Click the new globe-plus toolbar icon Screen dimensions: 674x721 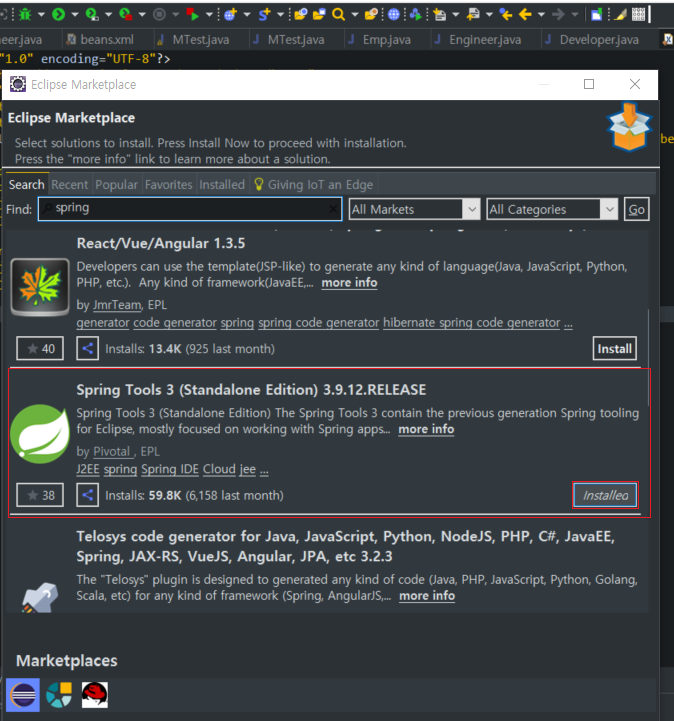tap(230, 15)
